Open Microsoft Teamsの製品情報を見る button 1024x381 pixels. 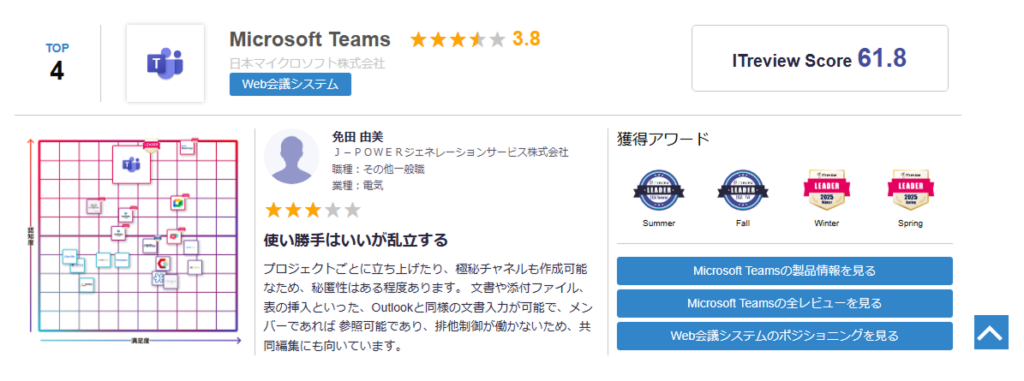pos(784,271)
